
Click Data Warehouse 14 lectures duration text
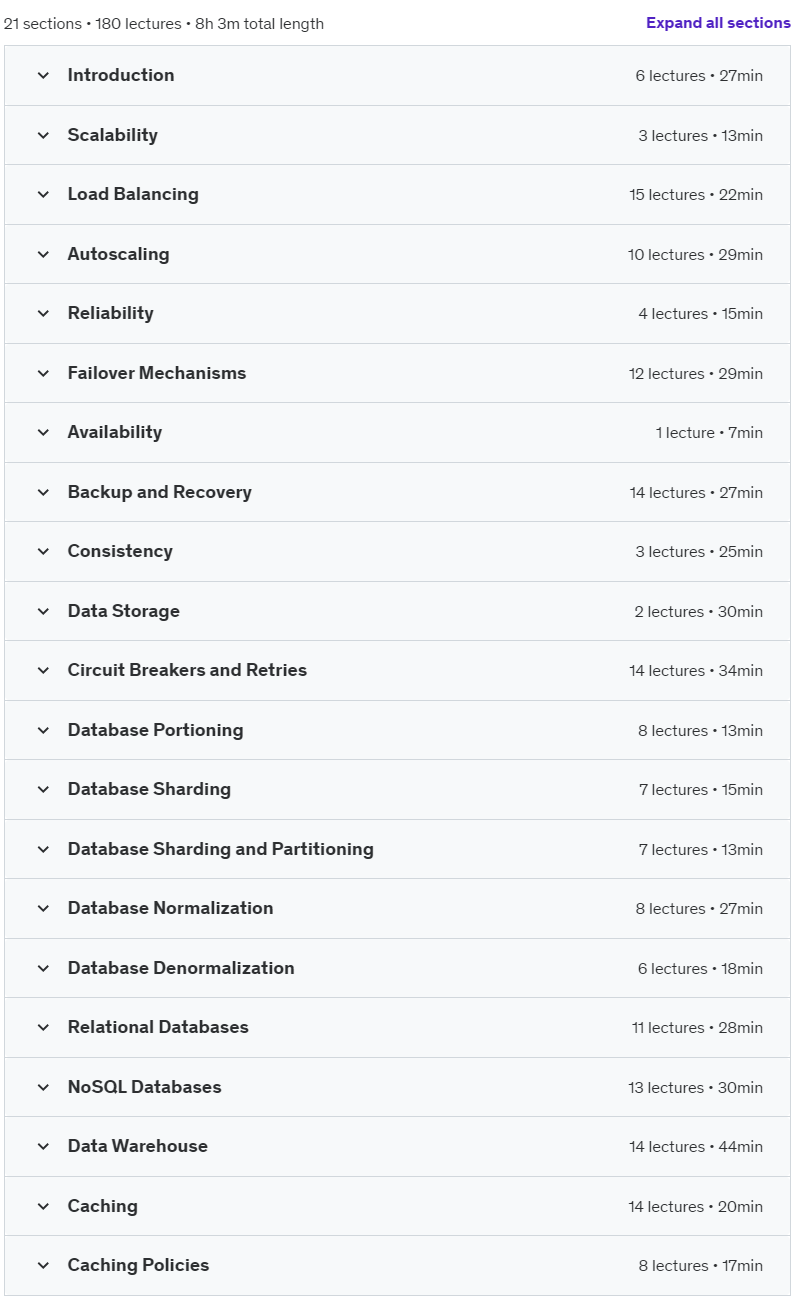(x=696, y=1147)
